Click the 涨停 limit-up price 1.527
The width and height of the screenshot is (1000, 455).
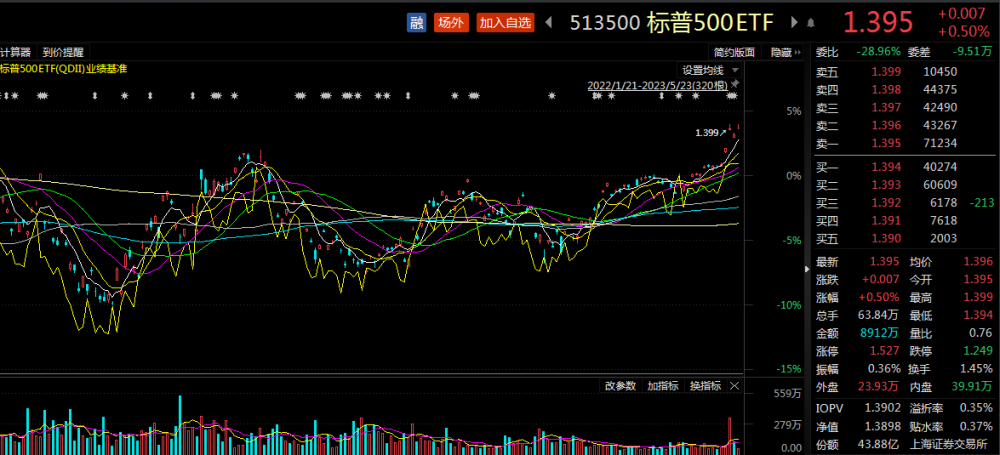[886, 351]
